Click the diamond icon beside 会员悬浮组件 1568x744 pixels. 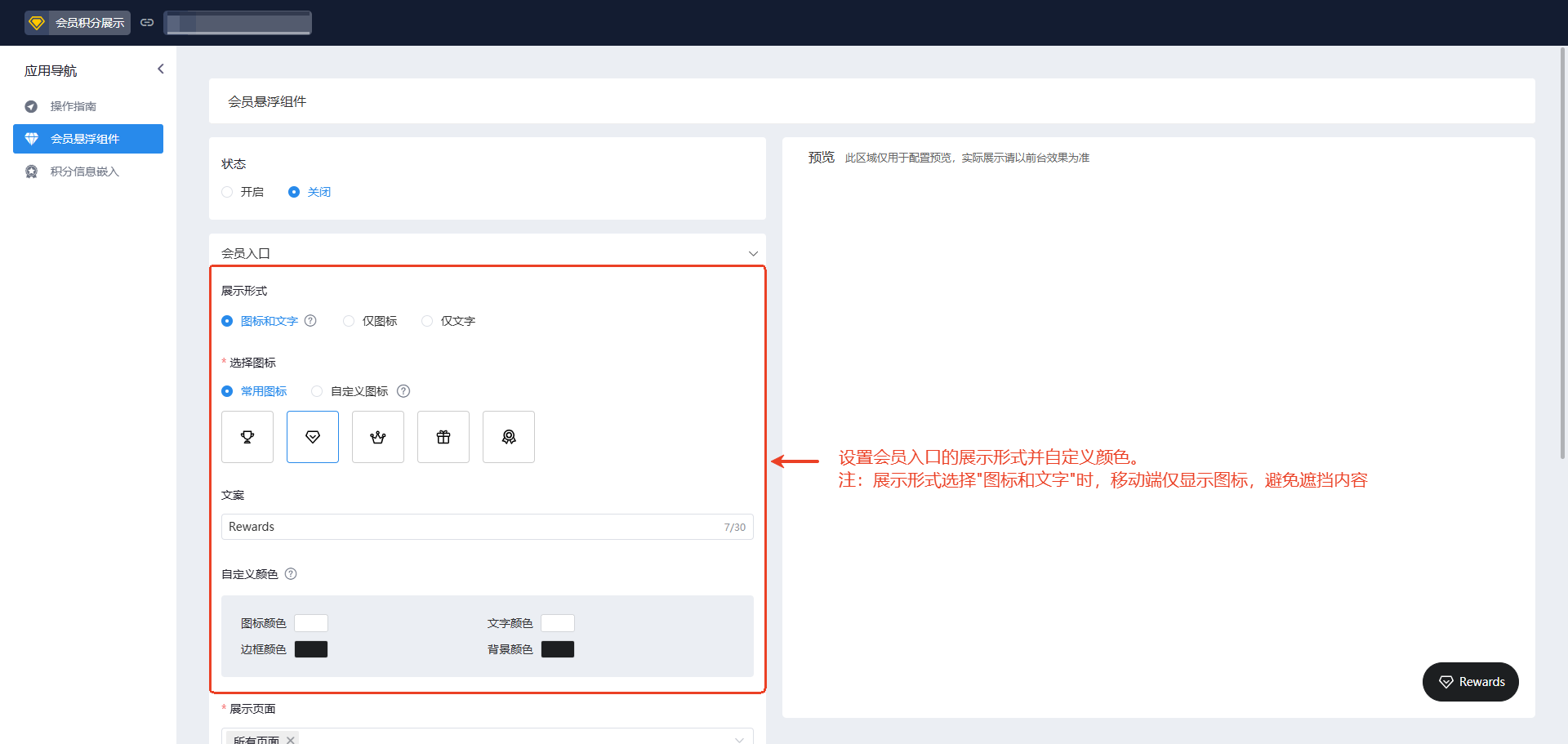coord(31,139)
